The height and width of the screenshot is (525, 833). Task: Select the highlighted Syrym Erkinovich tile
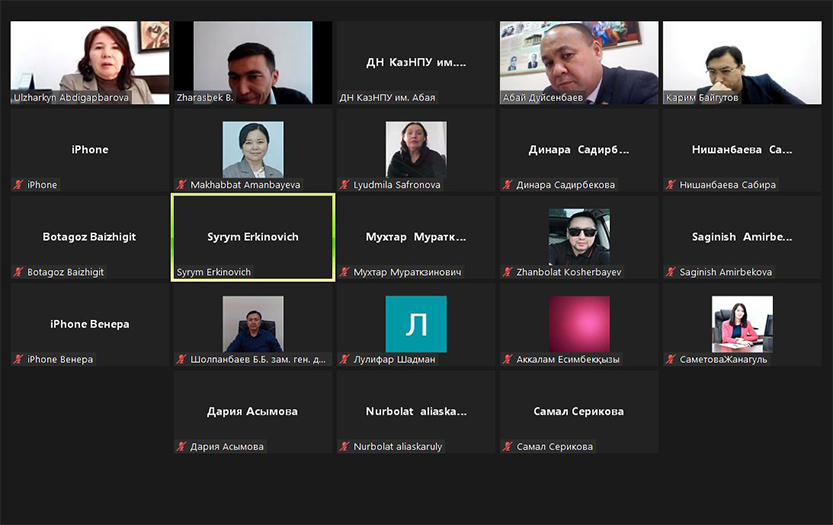pos(253,237)
